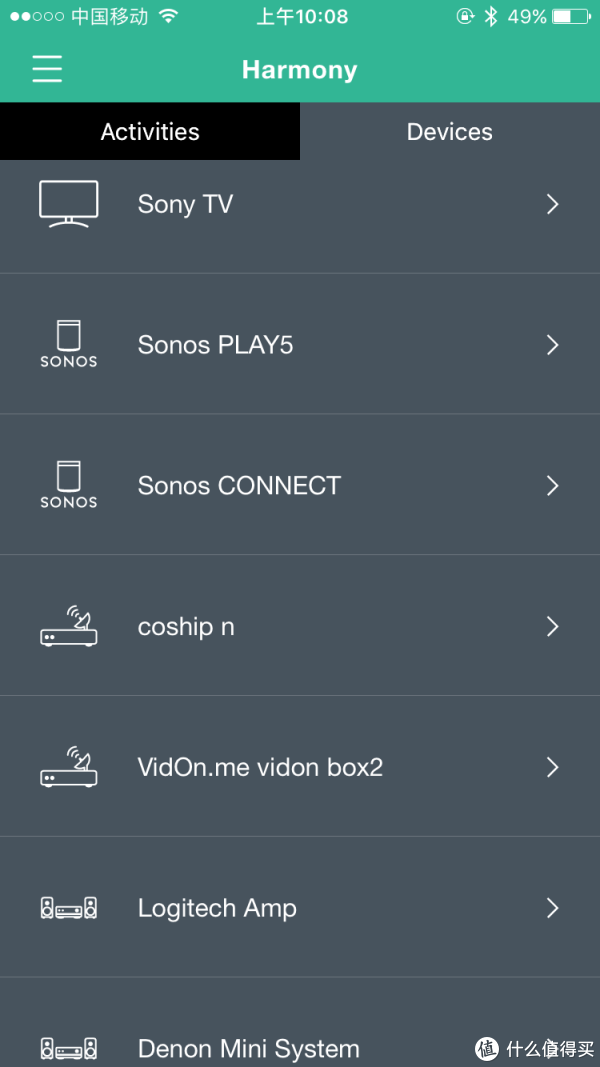The width and height of the screenshot is (600, 1067).
Task: Open Logitech Amp chevron arrow
Action: click(552, 908)
